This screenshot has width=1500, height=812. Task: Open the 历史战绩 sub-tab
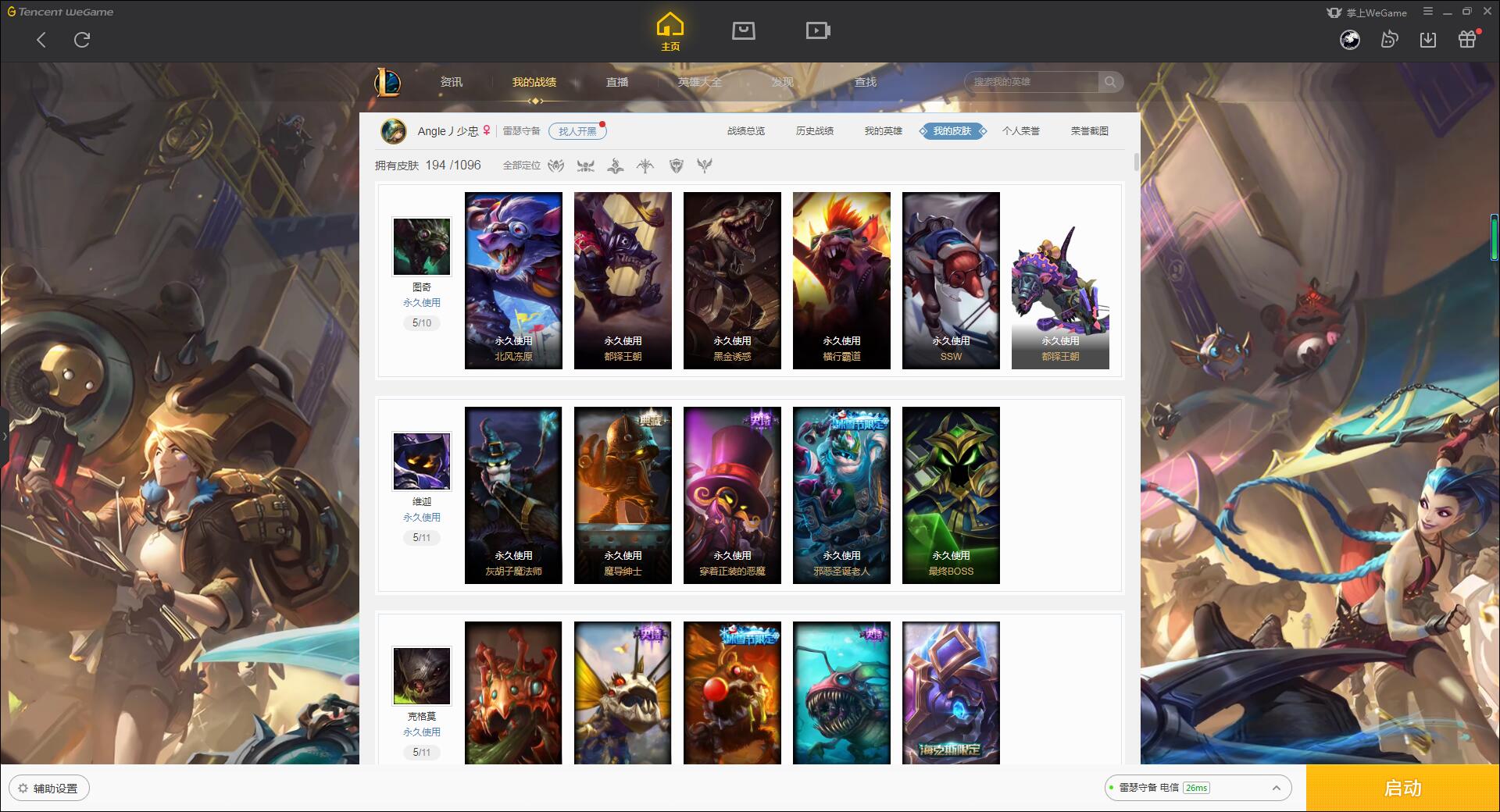[815, 131]
